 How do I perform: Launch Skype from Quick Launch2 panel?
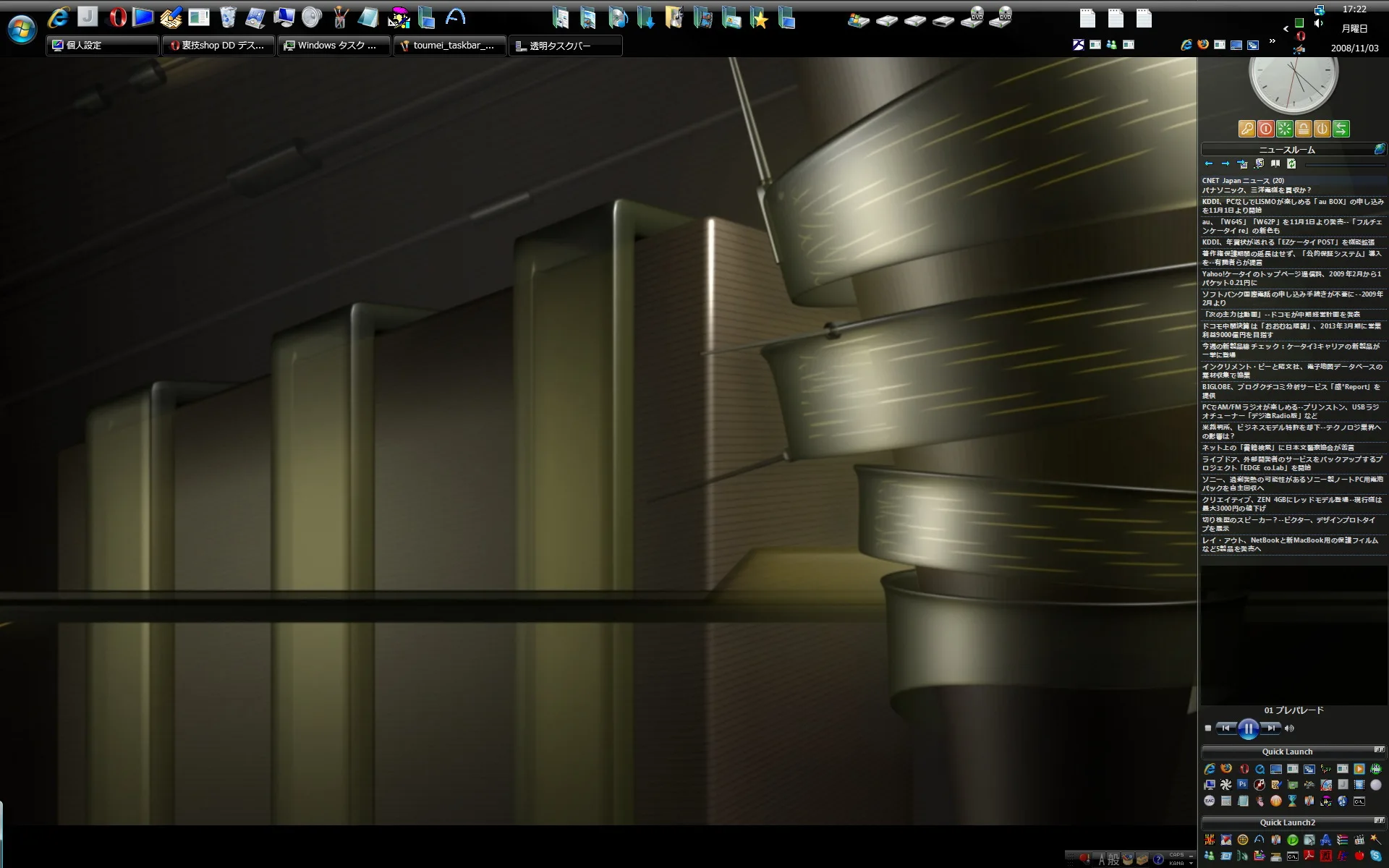coord(1375,856)
